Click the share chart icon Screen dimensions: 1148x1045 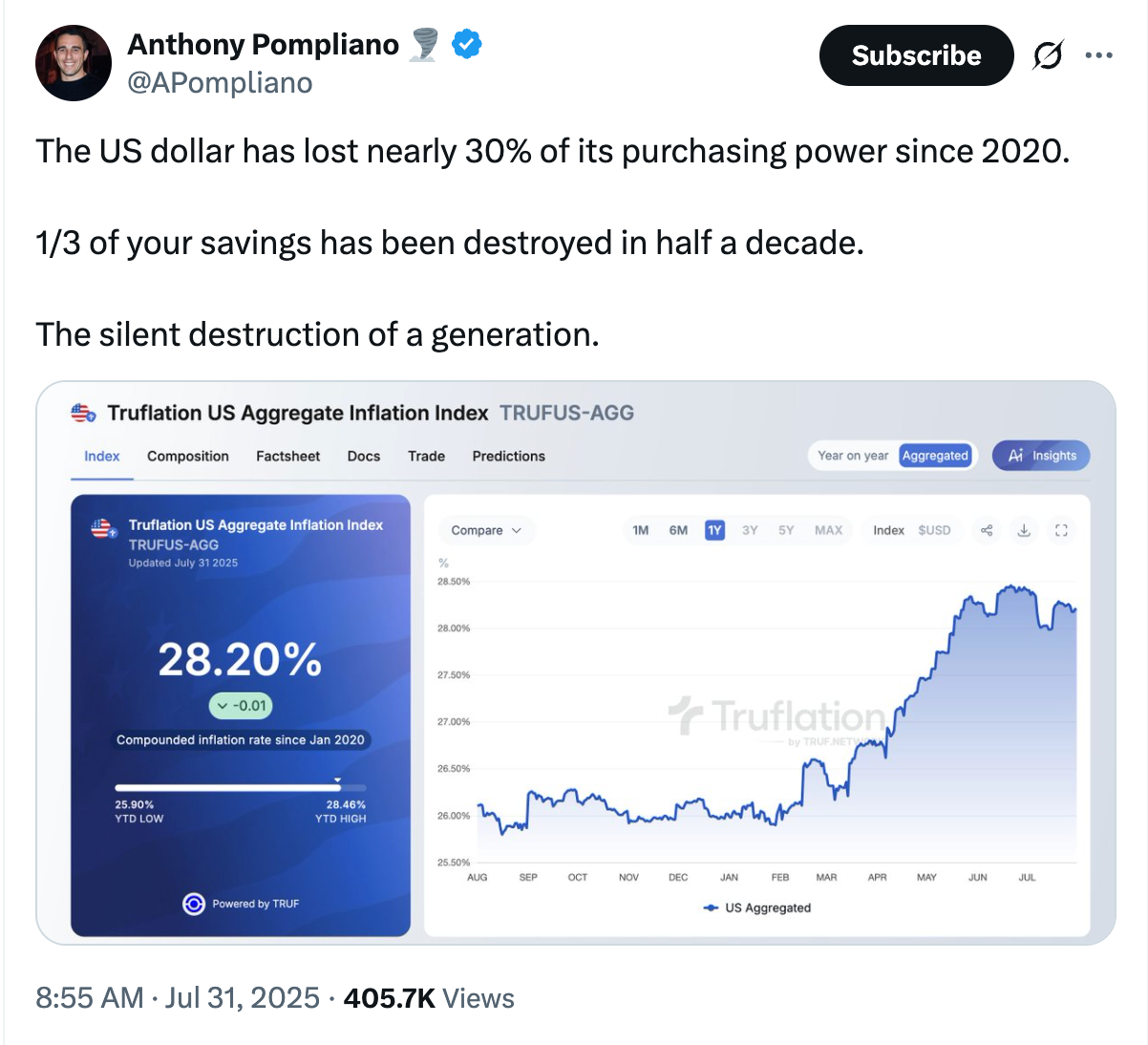click(986, 530)
